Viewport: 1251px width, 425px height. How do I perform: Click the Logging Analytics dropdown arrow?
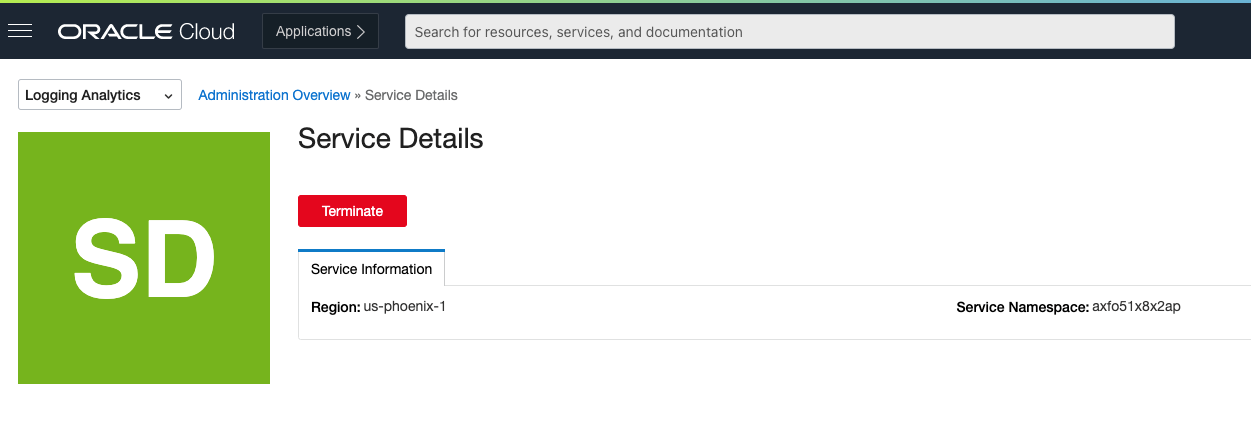(x=167, y=96)
